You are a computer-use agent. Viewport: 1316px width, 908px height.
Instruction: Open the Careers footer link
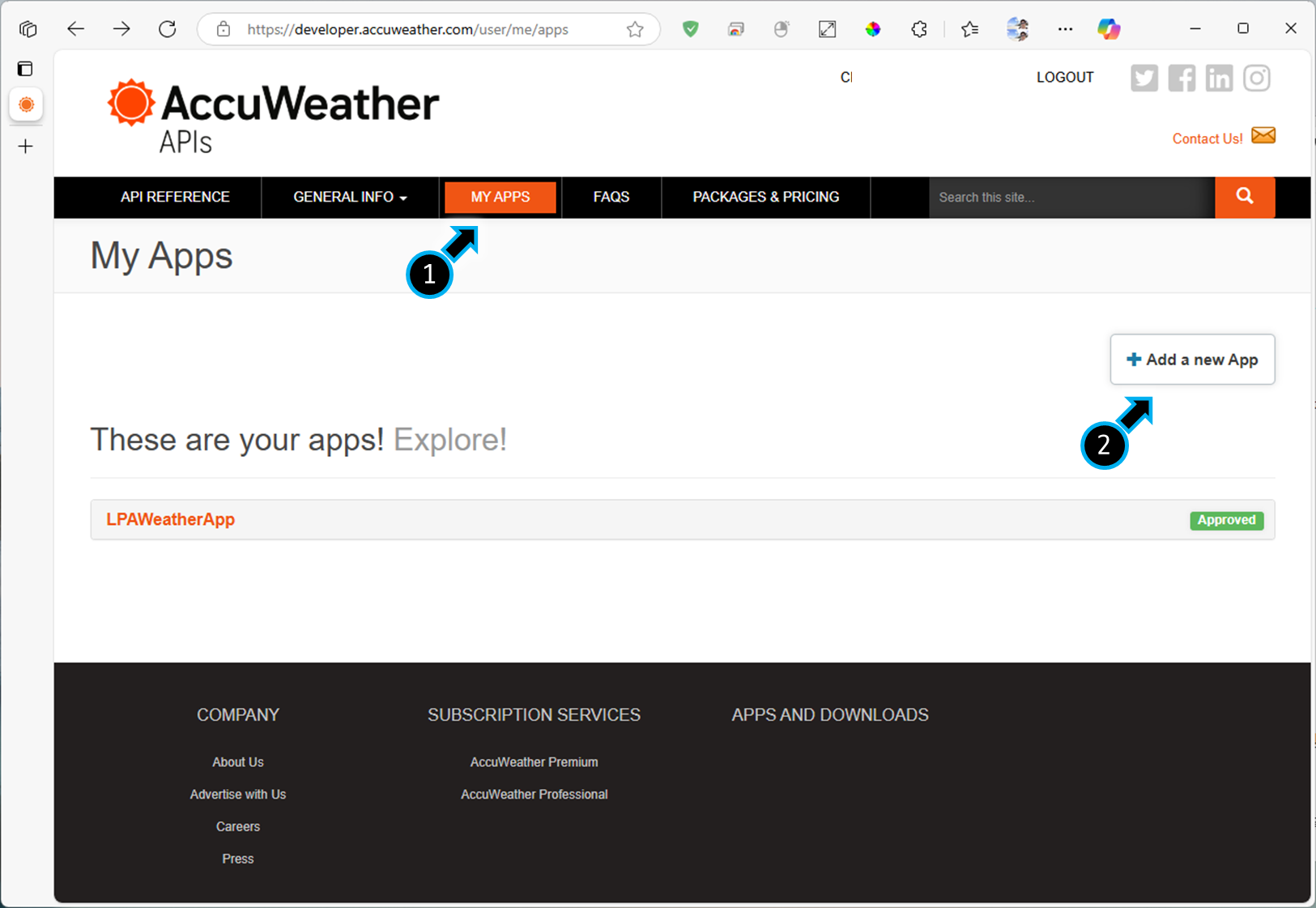[x=238, y=827]
